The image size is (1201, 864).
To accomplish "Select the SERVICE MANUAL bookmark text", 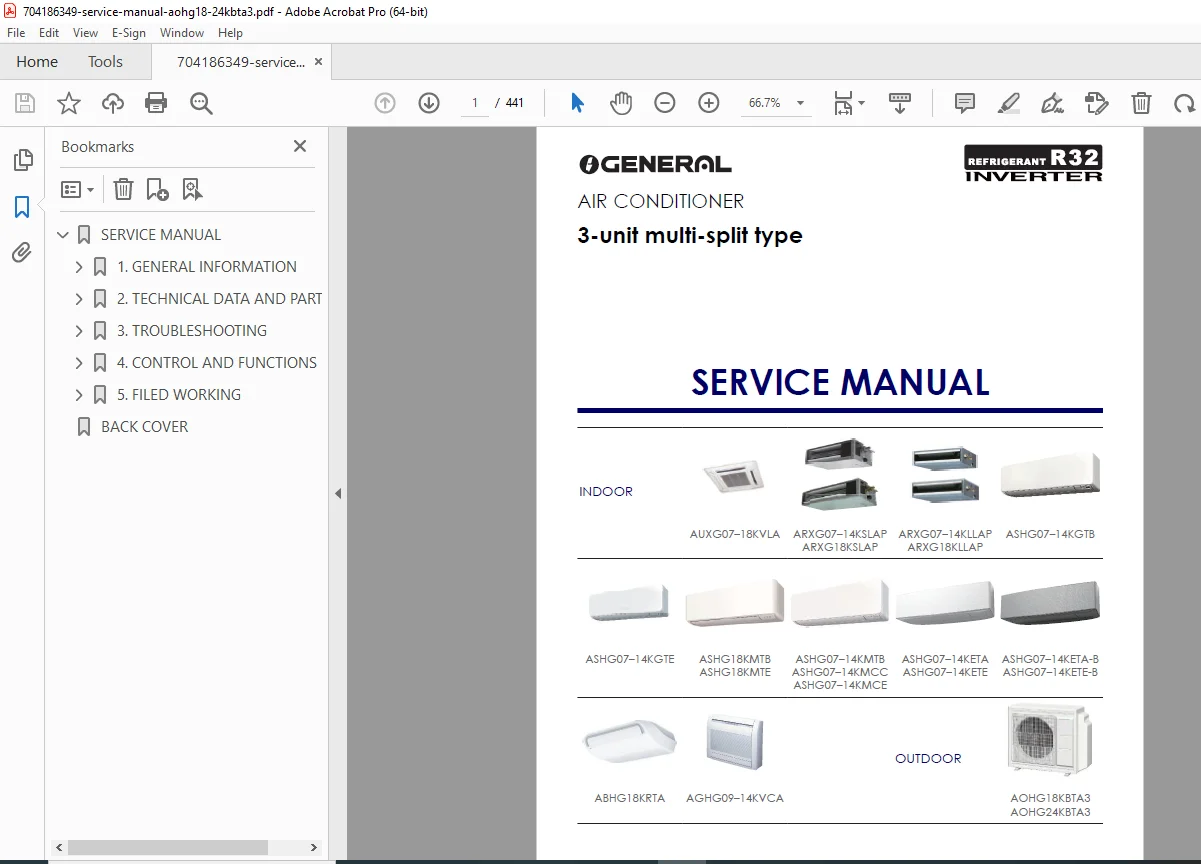I will click(x=161, y=235).
